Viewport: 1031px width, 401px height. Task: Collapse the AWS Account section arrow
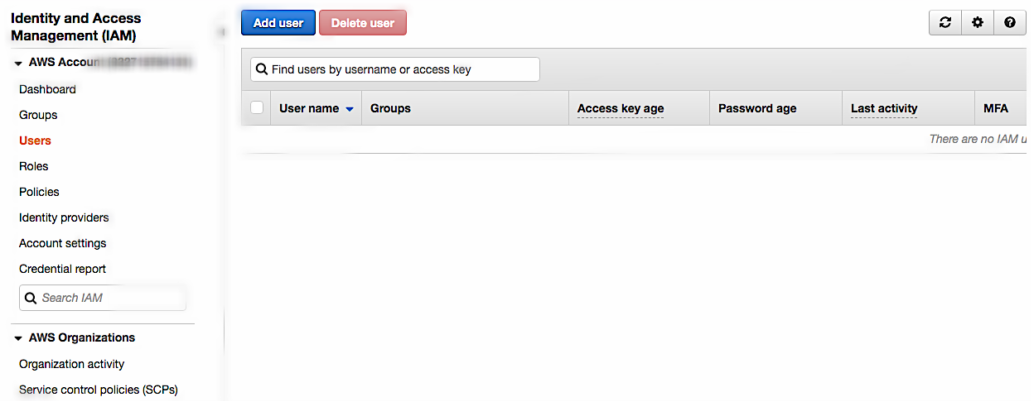pos(18,63)
